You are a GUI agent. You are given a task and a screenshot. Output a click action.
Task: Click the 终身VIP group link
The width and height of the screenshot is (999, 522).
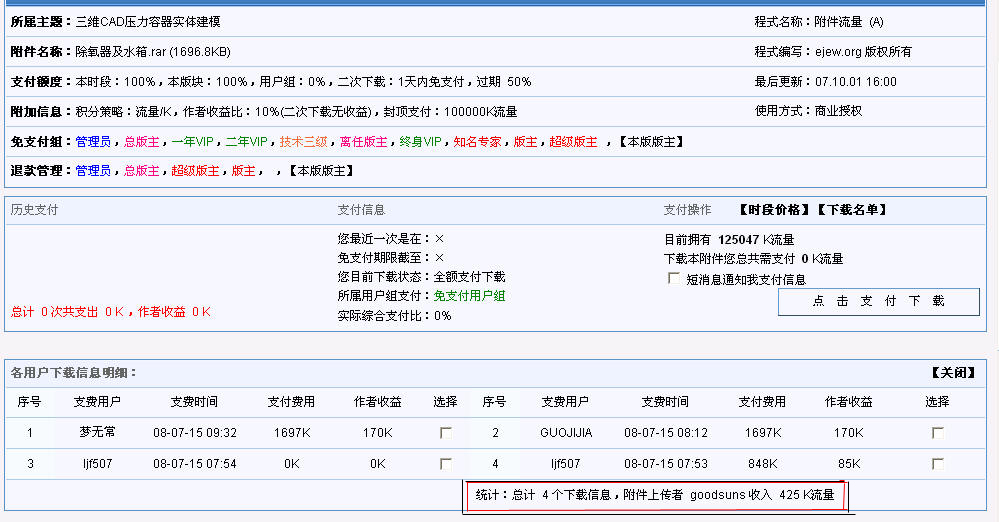[420, 141]
